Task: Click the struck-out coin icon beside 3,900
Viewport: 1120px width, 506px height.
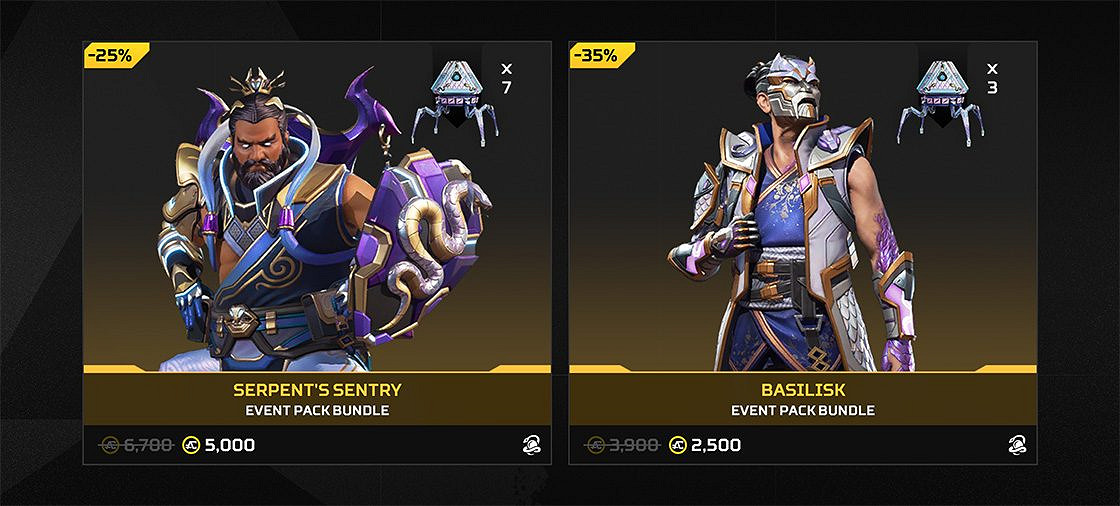Action: point(596,445)
